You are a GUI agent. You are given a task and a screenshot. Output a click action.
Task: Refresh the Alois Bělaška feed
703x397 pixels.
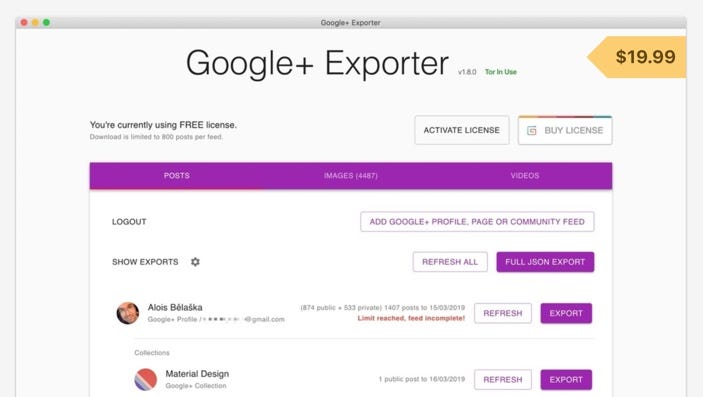[x=503, y=313]
